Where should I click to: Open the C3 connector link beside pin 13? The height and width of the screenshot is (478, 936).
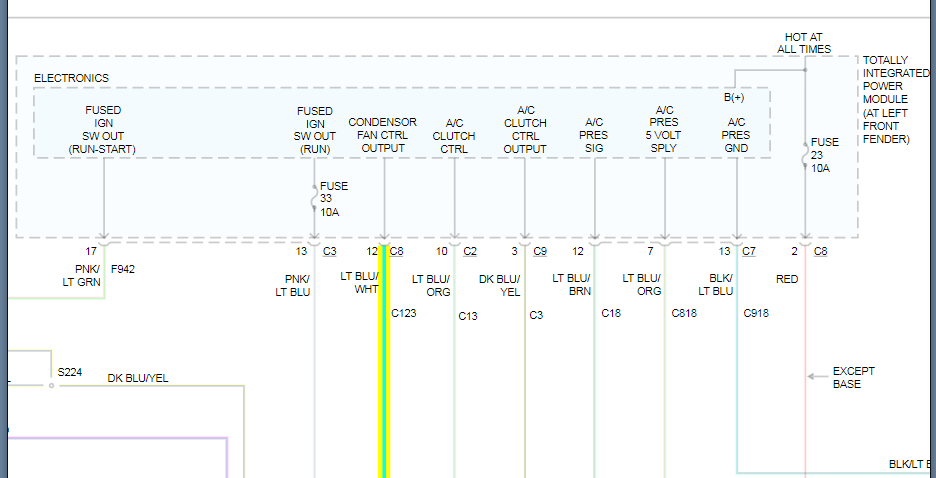[x=330, y=252]
